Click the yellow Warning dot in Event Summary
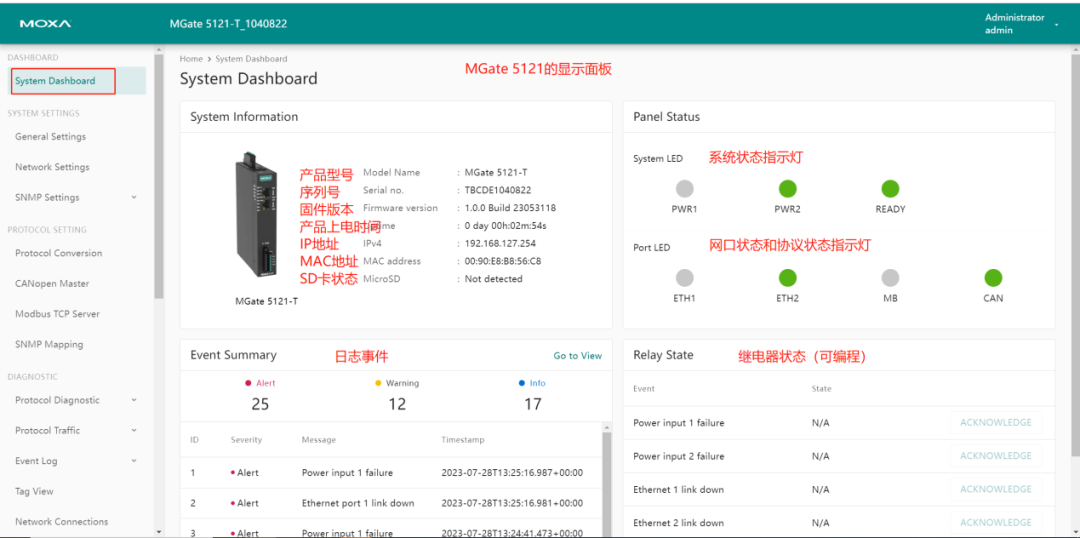 pyautogui.click(x=378, y=383)
